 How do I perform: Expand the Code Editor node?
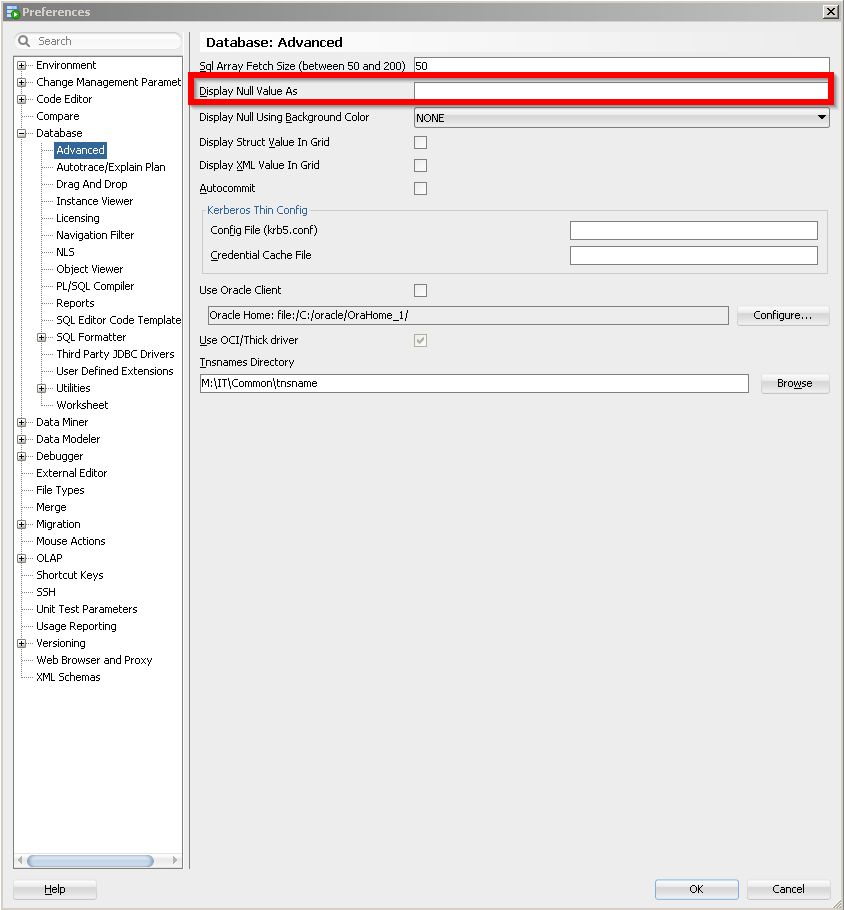pos(21,99)
